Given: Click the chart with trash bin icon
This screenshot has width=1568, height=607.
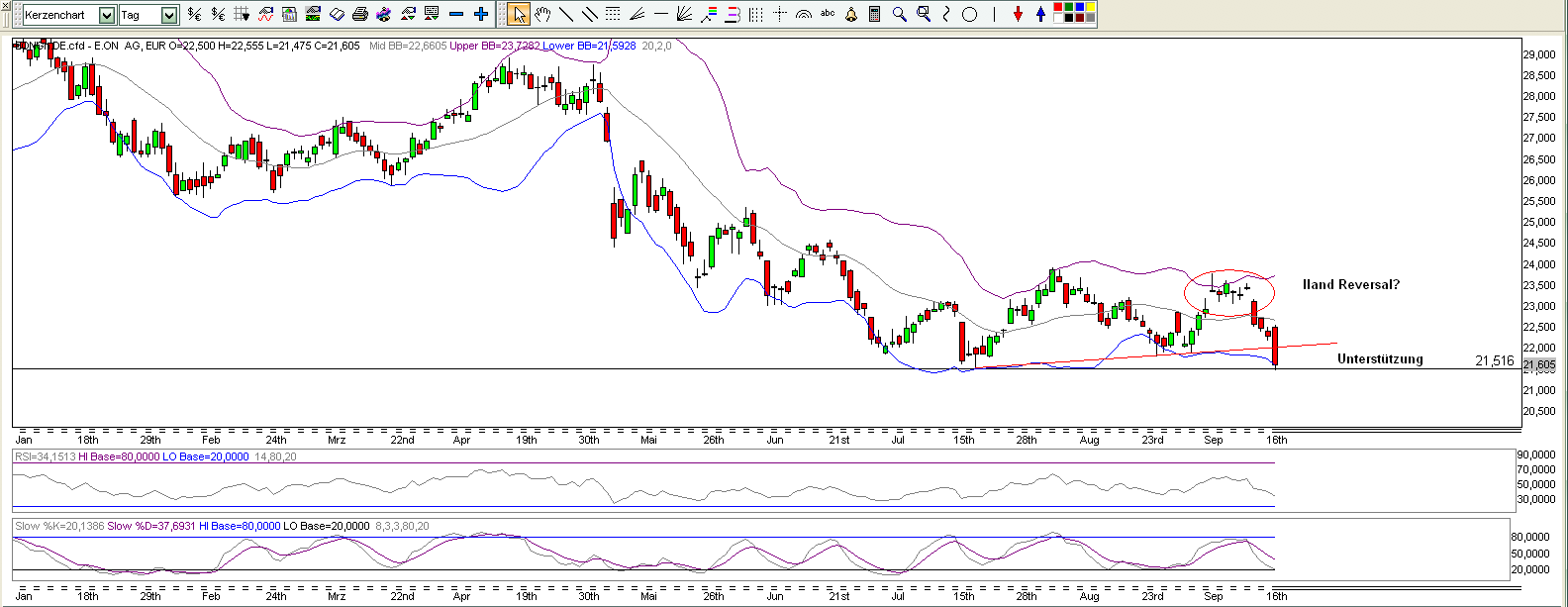Looking at the screenshot, I should [289, 14].
